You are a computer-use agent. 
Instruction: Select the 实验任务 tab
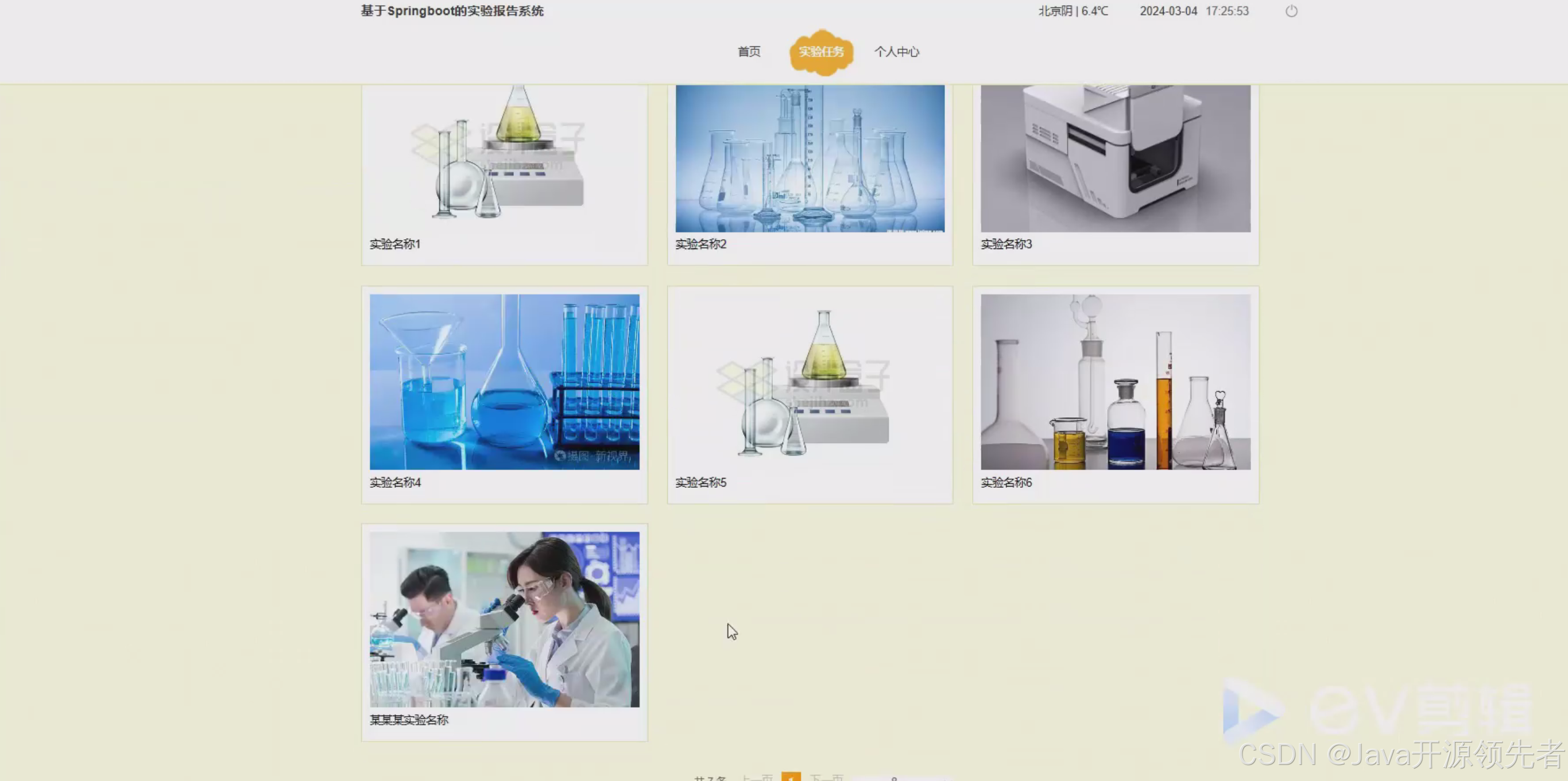pyautogui.click(x=821, y=52)
